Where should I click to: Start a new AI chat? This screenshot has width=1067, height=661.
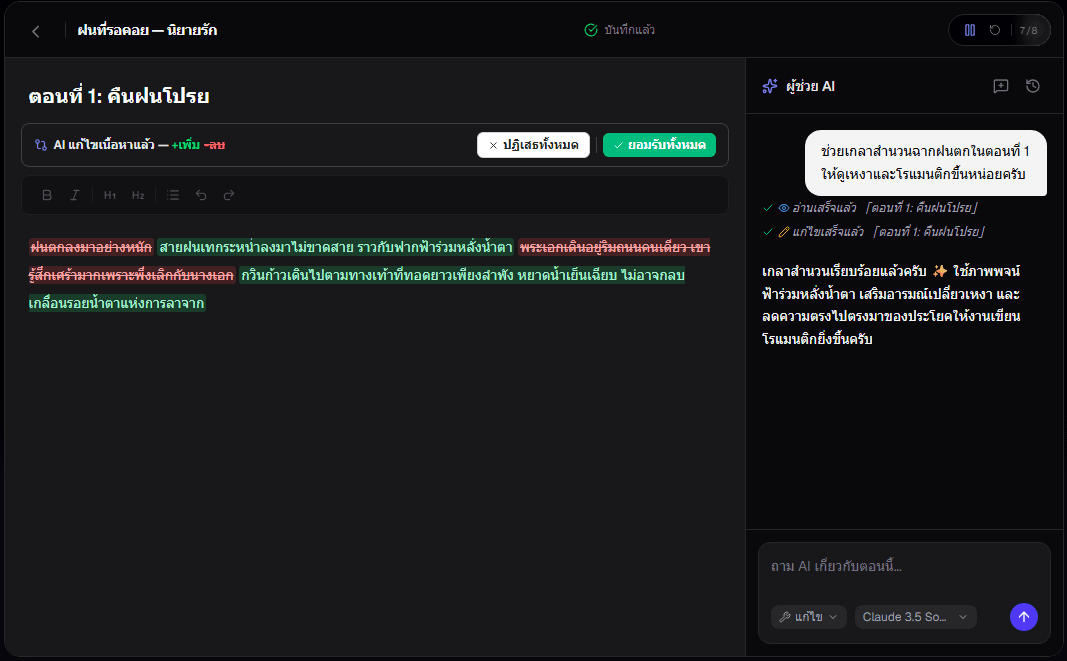[1000, 86]
